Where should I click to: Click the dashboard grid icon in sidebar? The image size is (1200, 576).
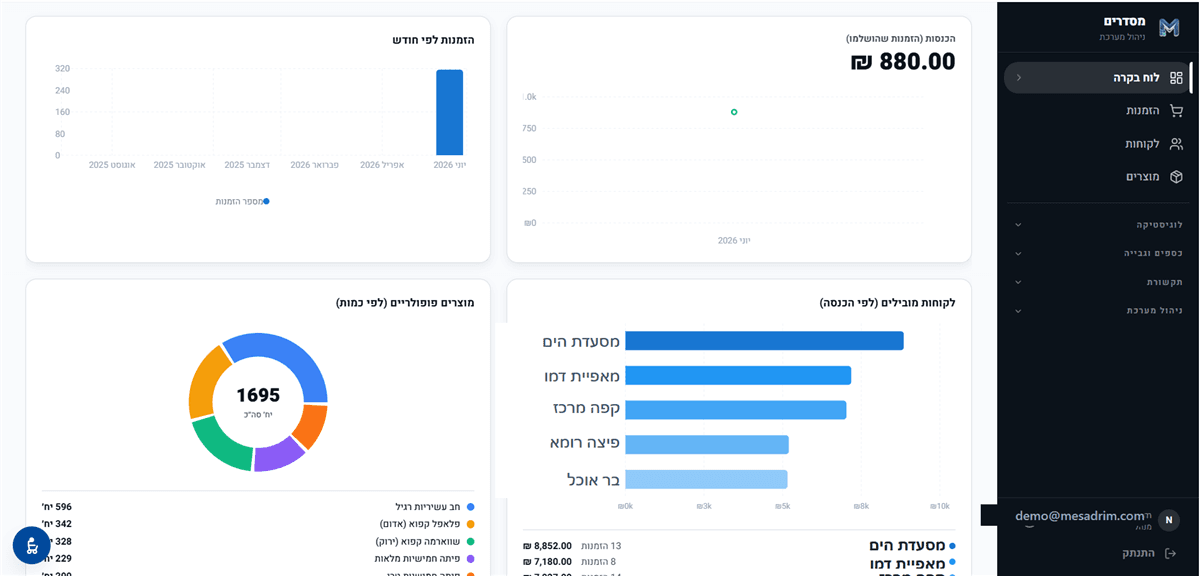point(1176,78)
